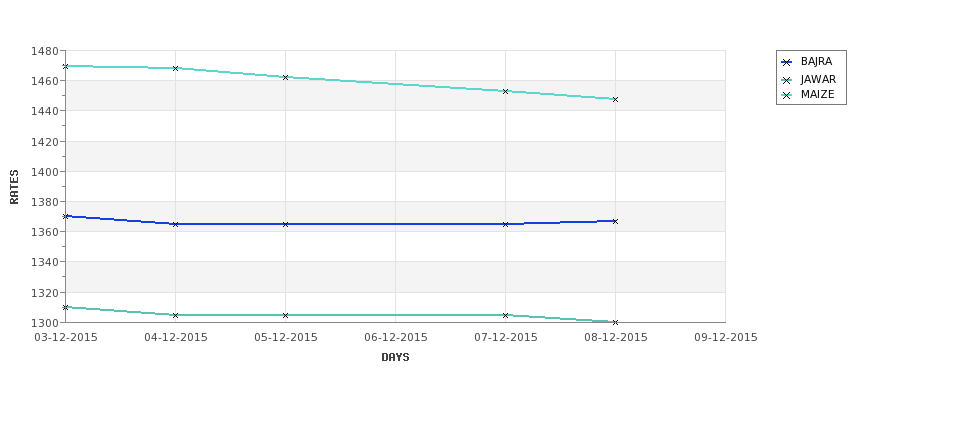Select MAIZE data point on 08-12-2015
Screen dimensions: 975x429
[616, 99]
